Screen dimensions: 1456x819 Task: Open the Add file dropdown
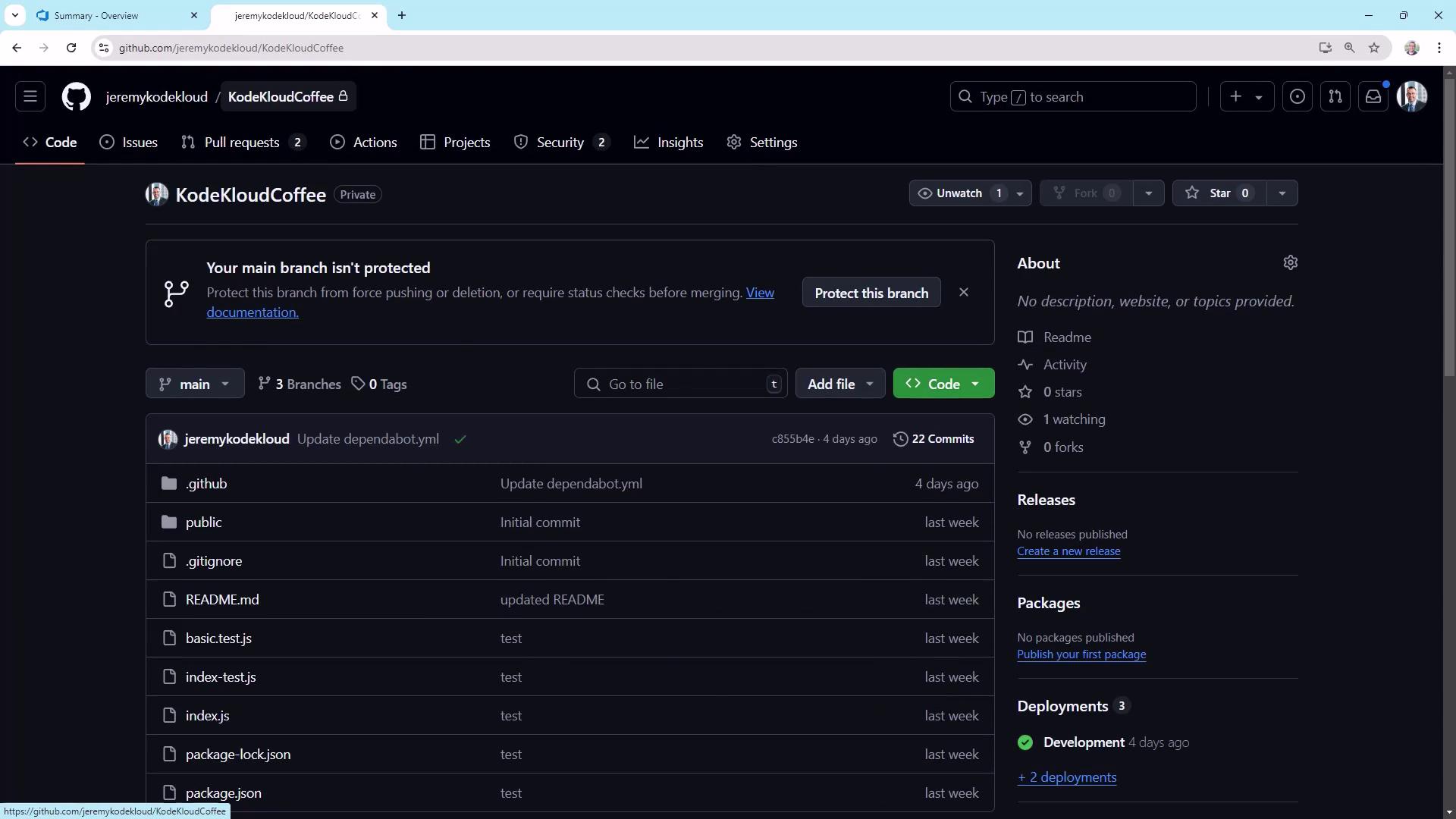(x=840, y=384)
